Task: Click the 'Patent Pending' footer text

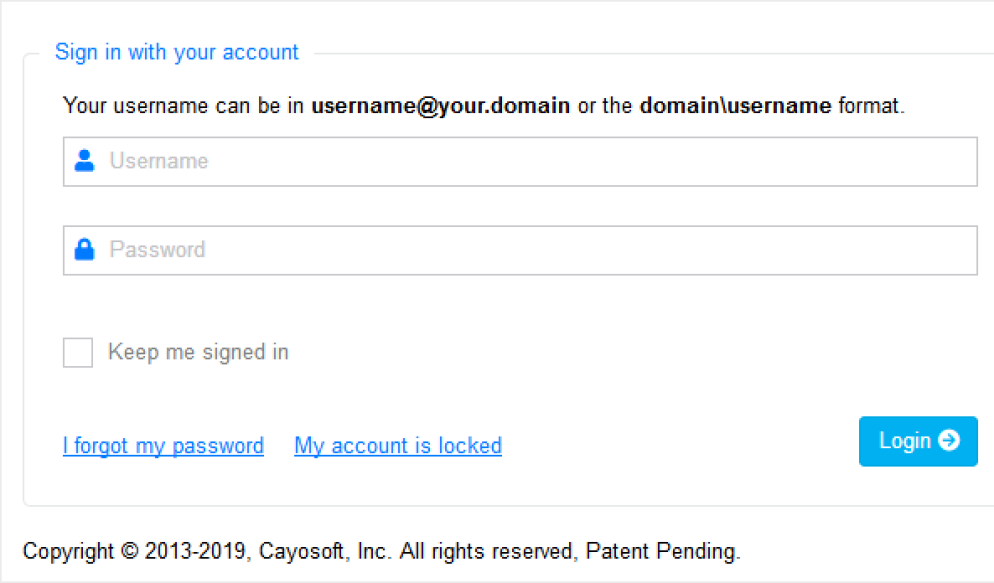Action: pyautogui.click(x=662, y=551)
